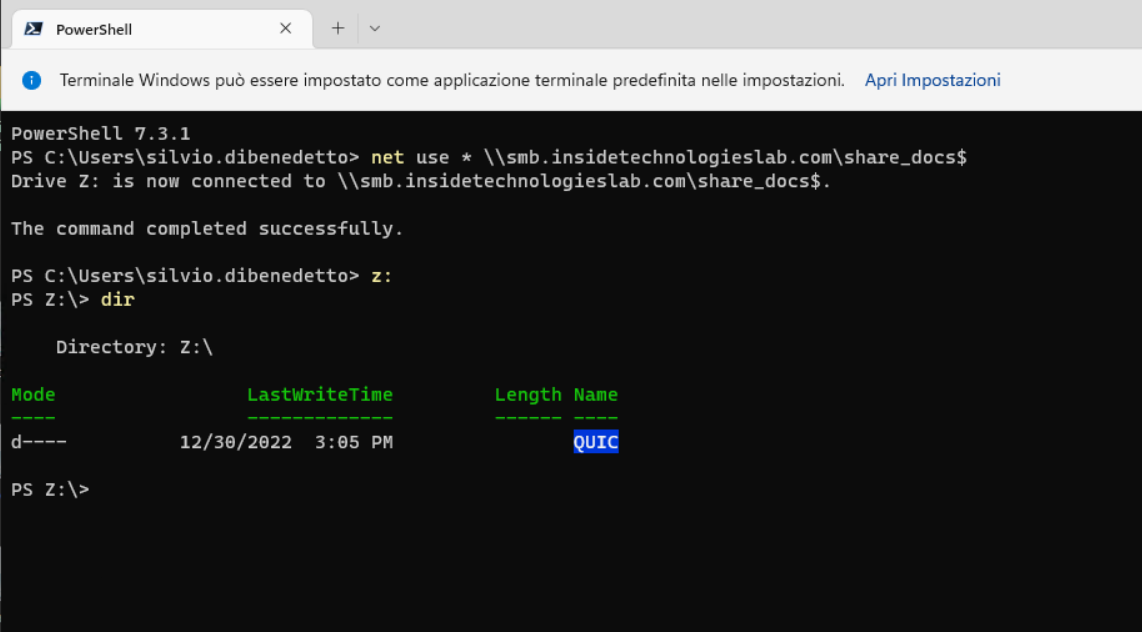The width and height of the screenshot is (1142, 632).
Task: Click the PowerShell icon in the tab
Action: pyautogui.click(x=33, y=29)
